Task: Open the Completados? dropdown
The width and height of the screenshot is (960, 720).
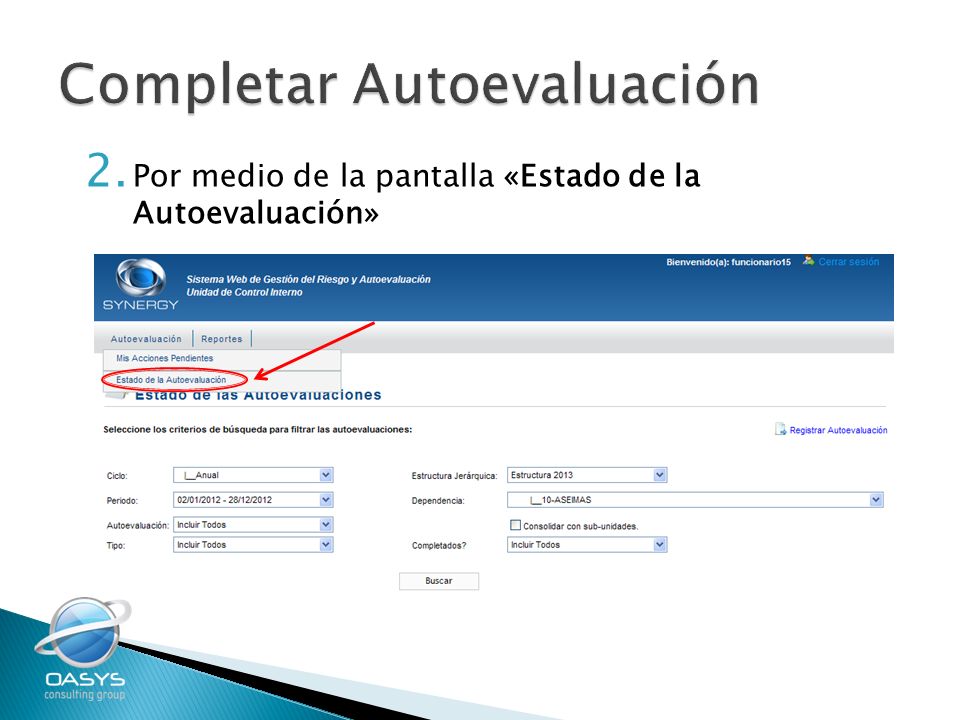Action: click(587, 544)
